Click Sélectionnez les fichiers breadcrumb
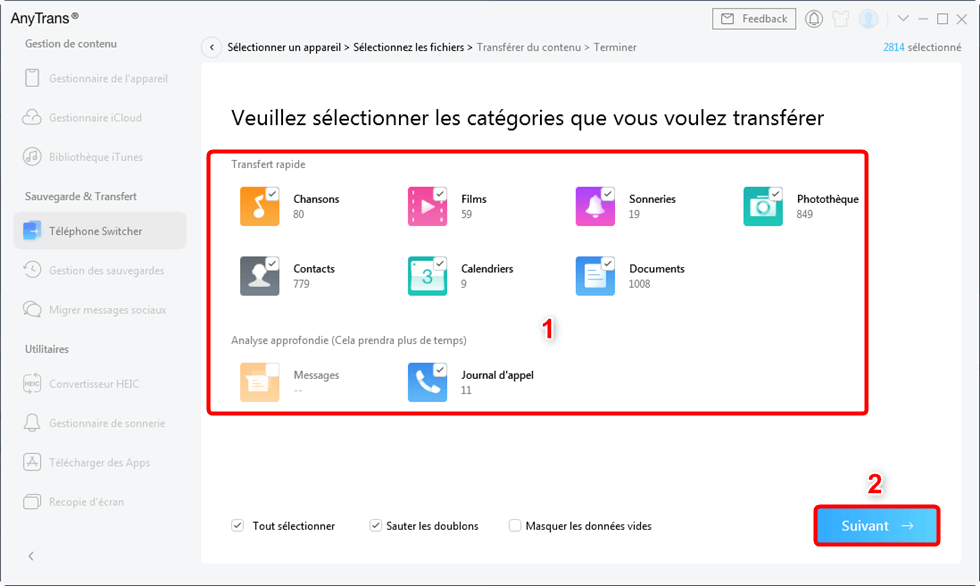This screenshot has width=980, height=586. click(x=409, y=47)
